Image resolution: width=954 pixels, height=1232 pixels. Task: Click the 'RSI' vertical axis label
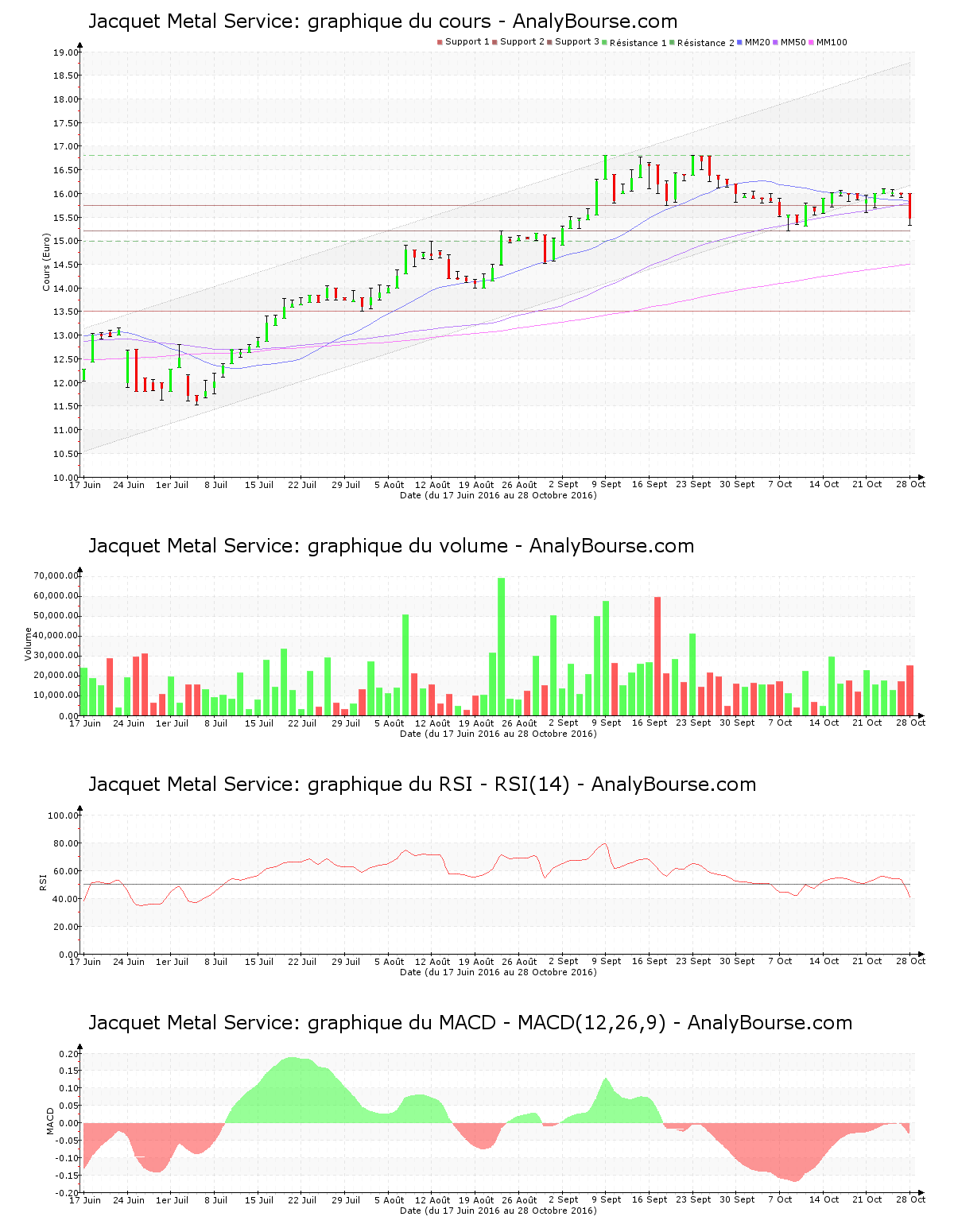click(44, 882)
